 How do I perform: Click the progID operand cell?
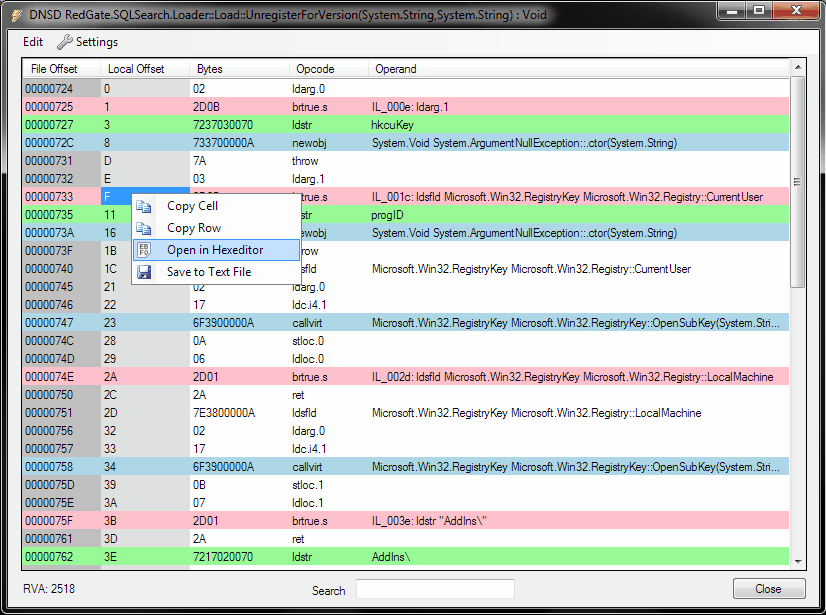578,214
